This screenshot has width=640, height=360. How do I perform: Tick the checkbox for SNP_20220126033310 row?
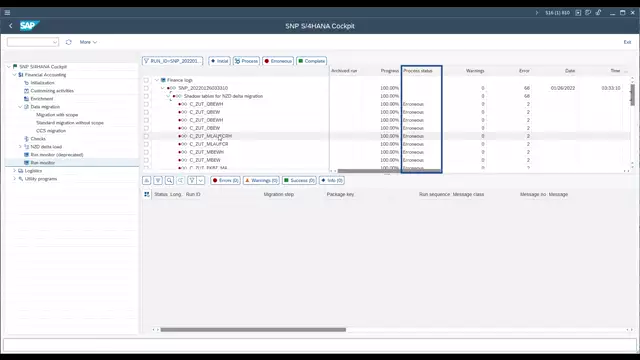[146, 88]
